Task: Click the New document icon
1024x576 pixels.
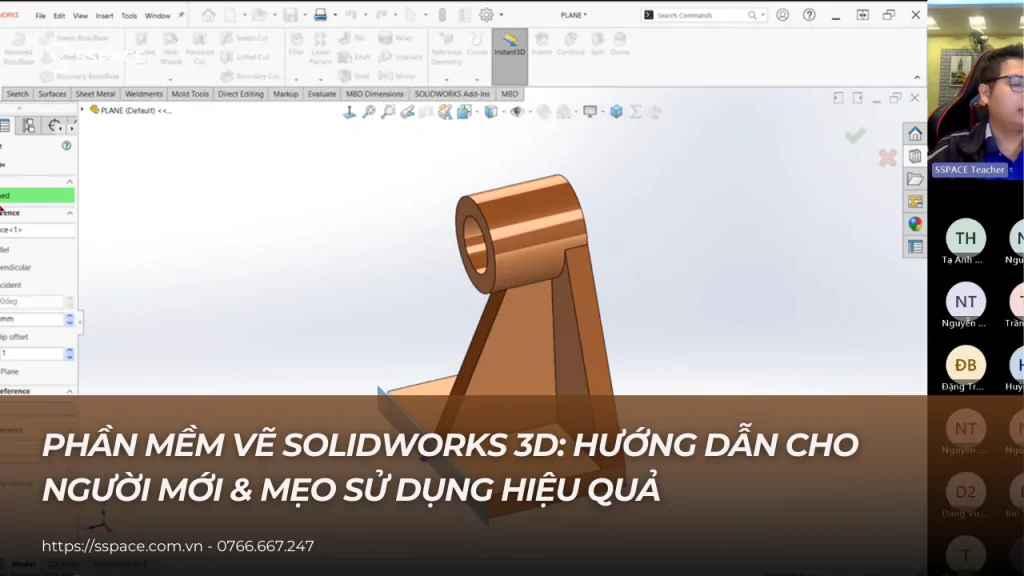Action: tap(231, 14)
